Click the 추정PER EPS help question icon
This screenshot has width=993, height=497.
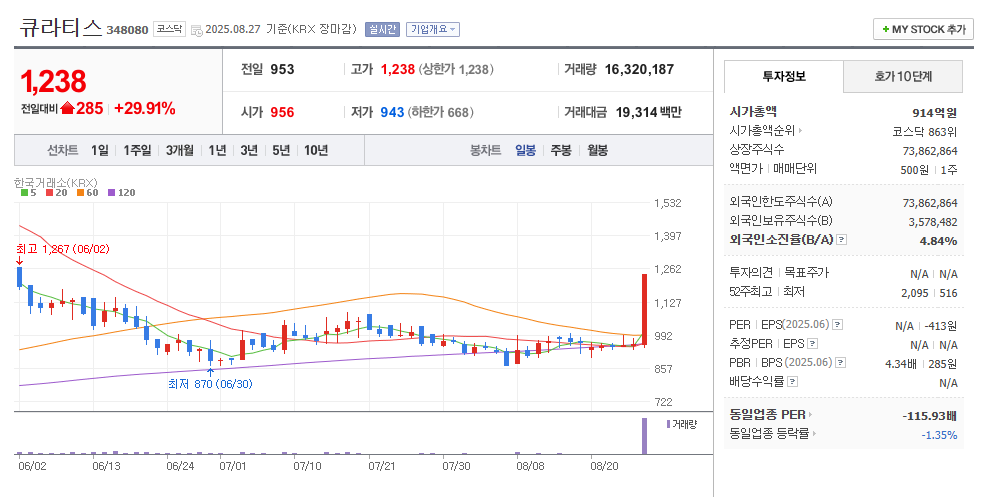(813, 344)
